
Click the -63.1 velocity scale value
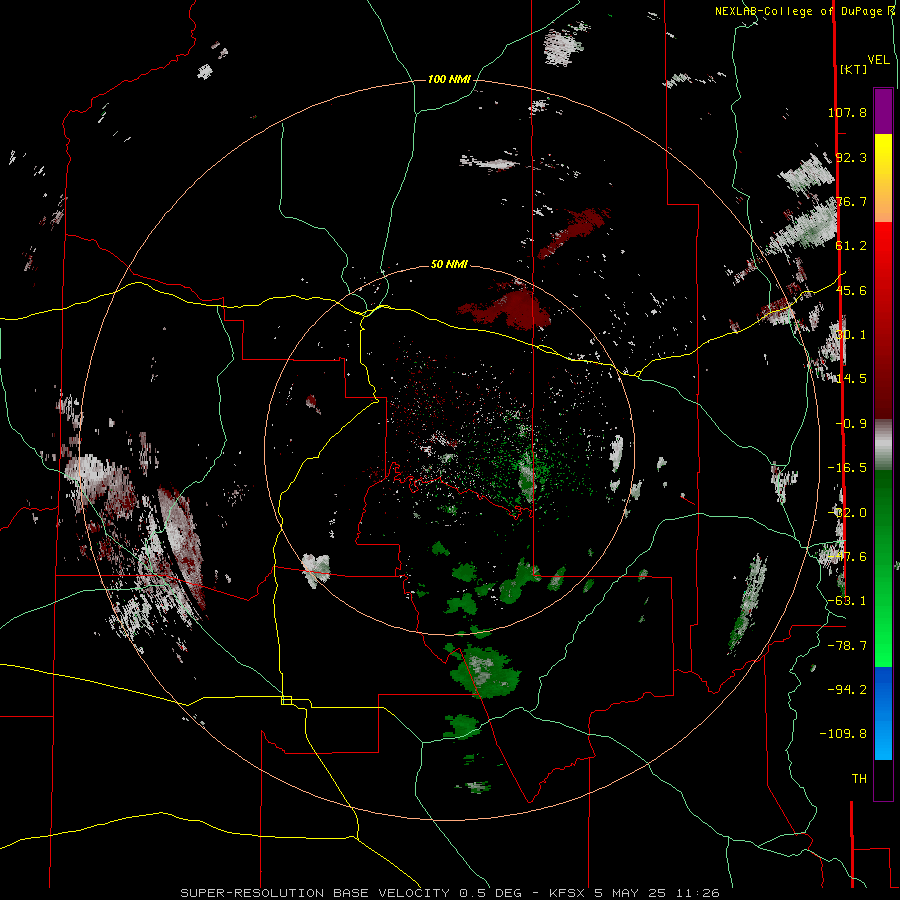[847, 601]
